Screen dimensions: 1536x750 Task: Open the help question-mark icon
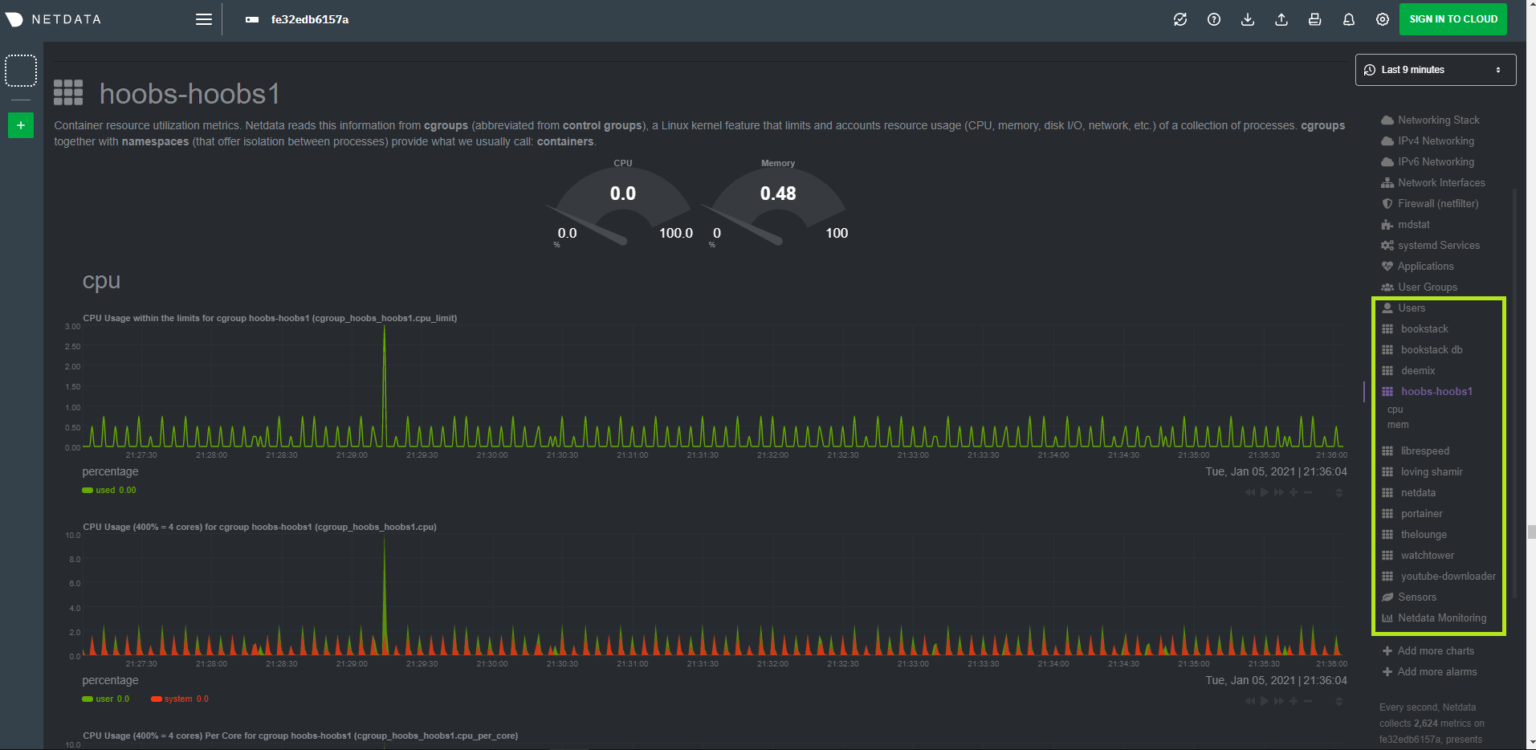[x=1213, y=19]
